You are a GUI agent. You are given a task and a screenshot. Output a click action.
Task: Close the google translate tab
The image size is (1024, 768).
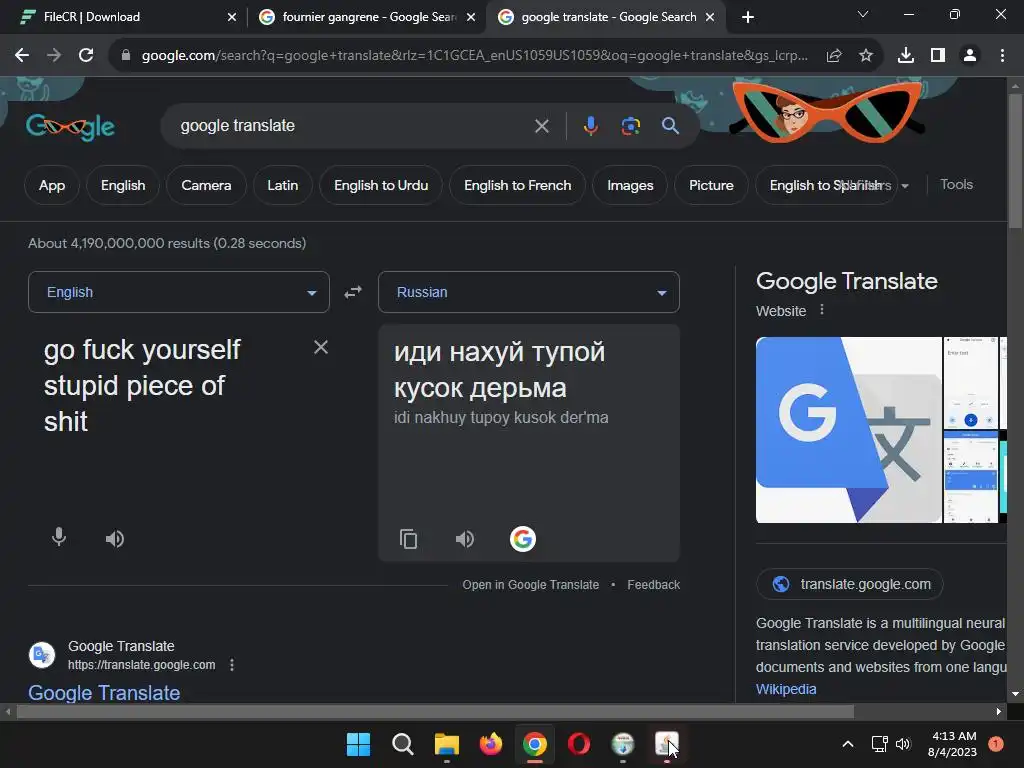tap(710, 17)
